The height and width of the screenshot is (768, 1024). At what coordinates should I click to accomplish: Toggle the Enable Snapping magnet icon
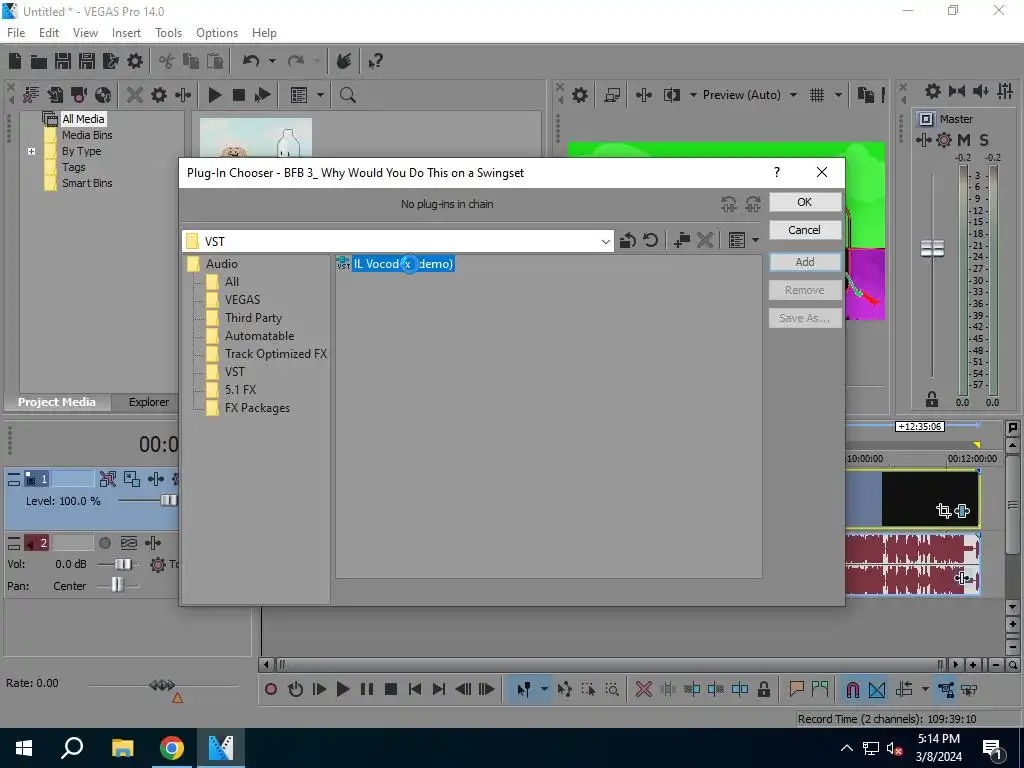point(852,689)
